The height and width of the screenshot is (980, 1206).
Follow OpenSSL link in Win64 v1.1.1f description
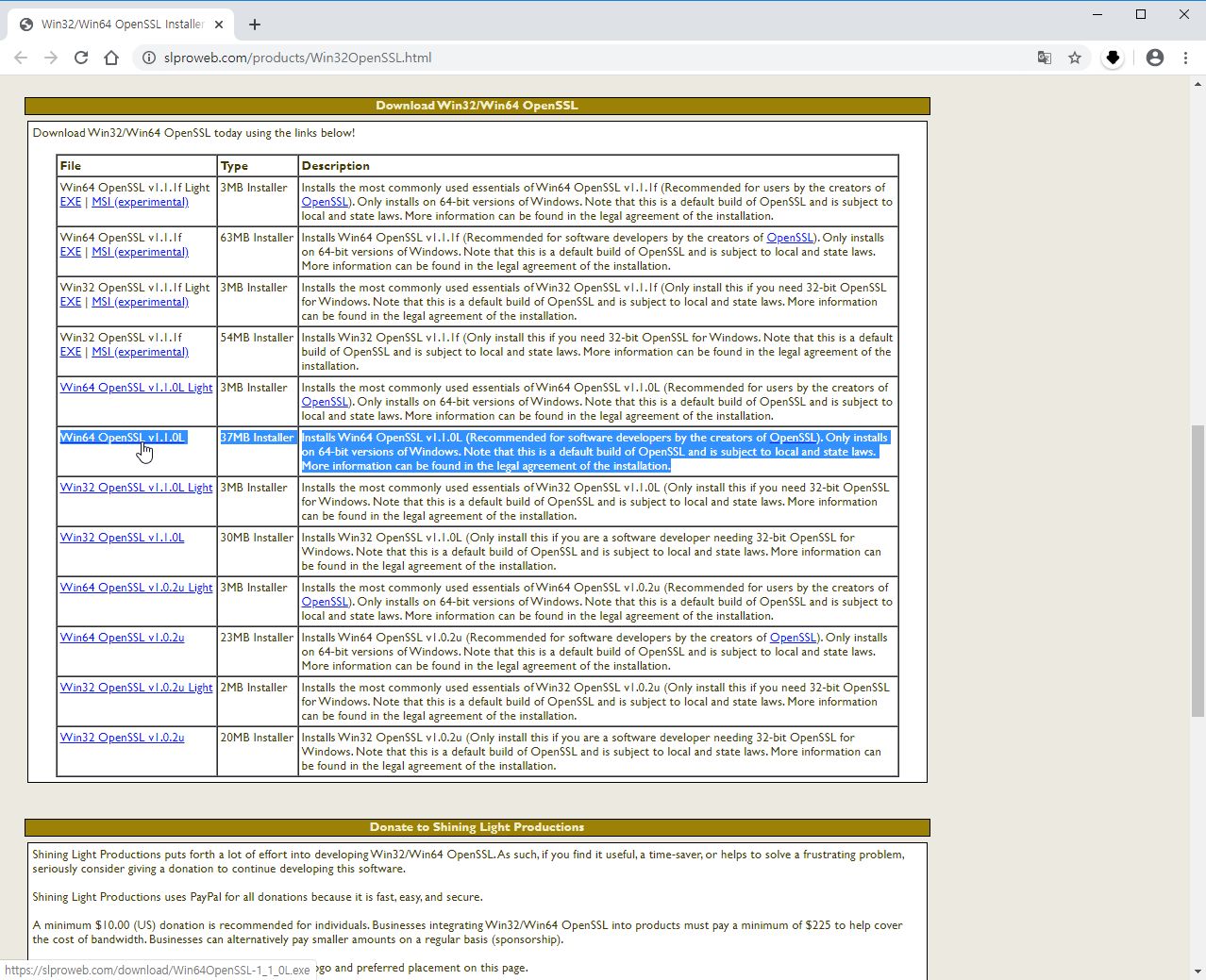pyautogui.click(x=791, y=238)
